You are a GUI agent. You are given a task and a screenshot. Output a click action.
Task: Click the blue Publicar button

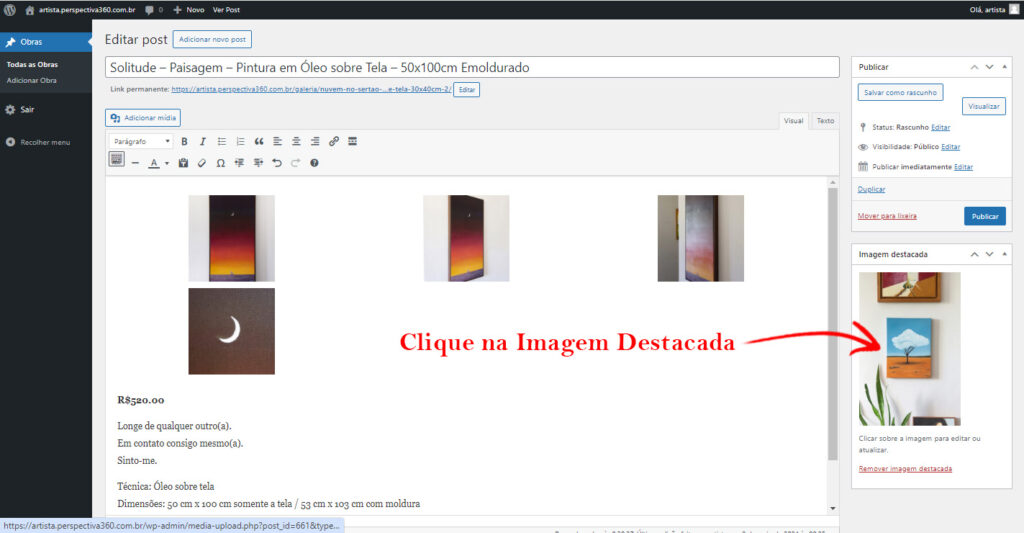click(x=985, y=216)
